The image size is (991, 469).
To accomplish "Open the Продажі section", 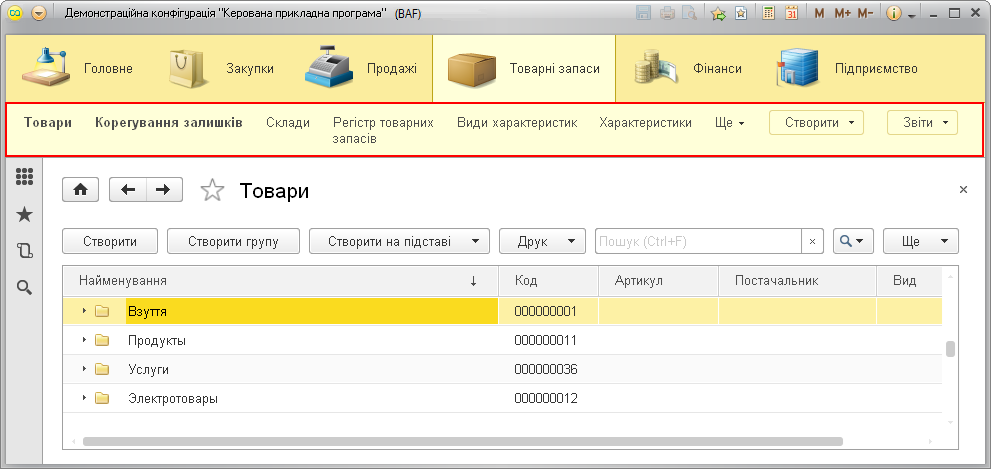I will (360, 68).
